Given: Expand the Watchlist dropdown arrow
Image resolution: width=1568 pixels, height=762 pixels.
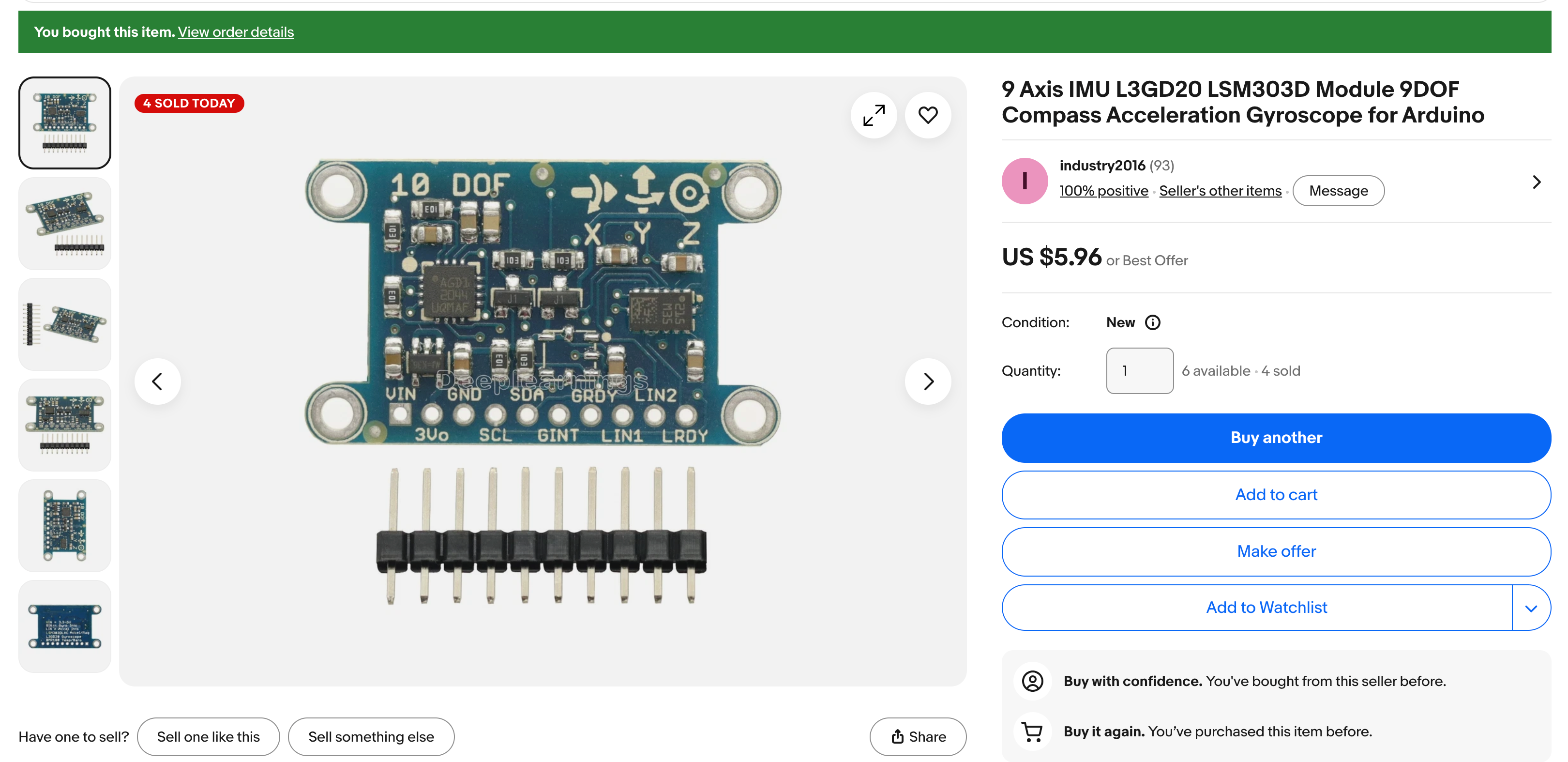Looking at the screenshot, I should tap(1531, 608).
